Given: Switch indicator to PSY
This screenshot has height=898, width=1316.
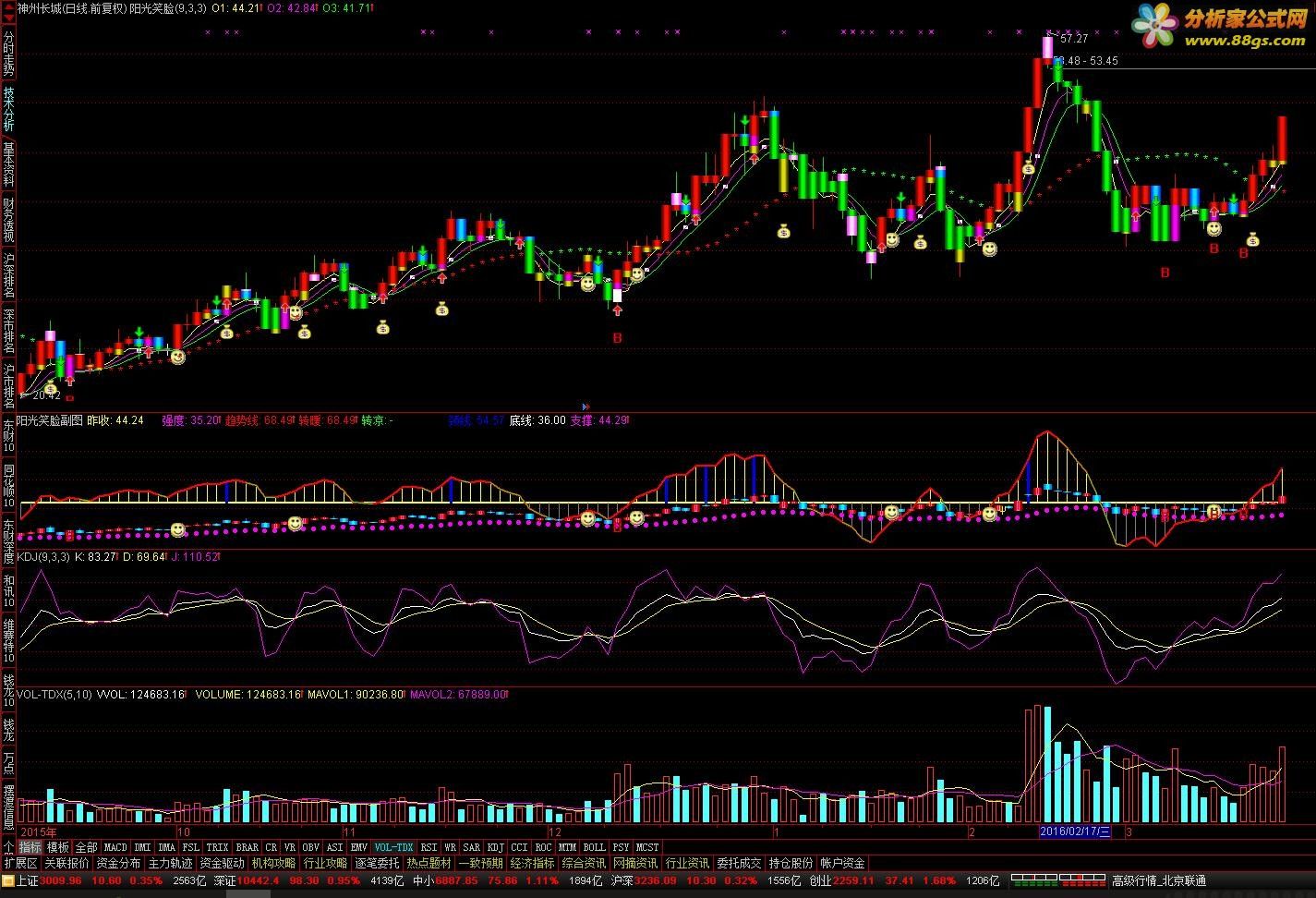Looking at the screenshot, I should 622,847.
